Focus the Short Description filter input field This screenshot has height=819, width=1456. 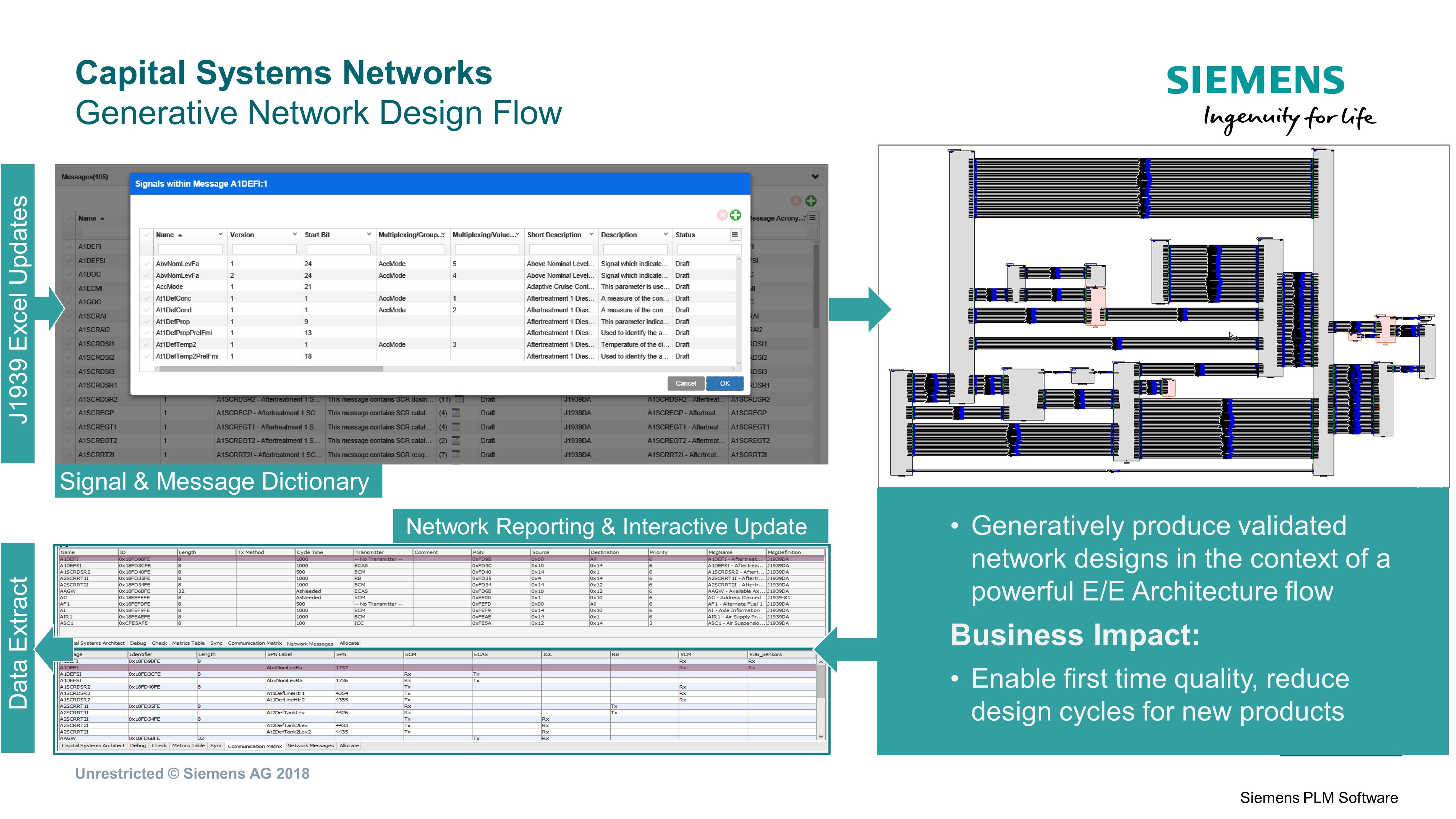(x=561, y=249)
